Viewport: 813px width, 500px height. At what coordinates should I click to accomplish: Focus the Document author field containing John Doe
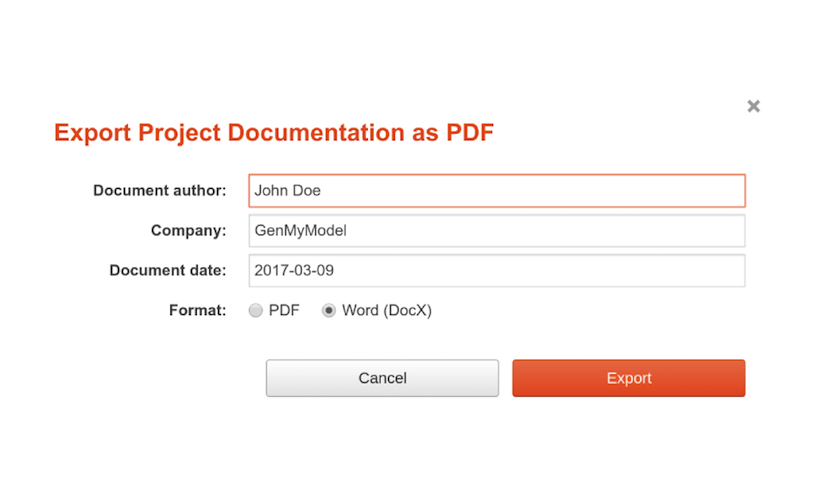497,190
